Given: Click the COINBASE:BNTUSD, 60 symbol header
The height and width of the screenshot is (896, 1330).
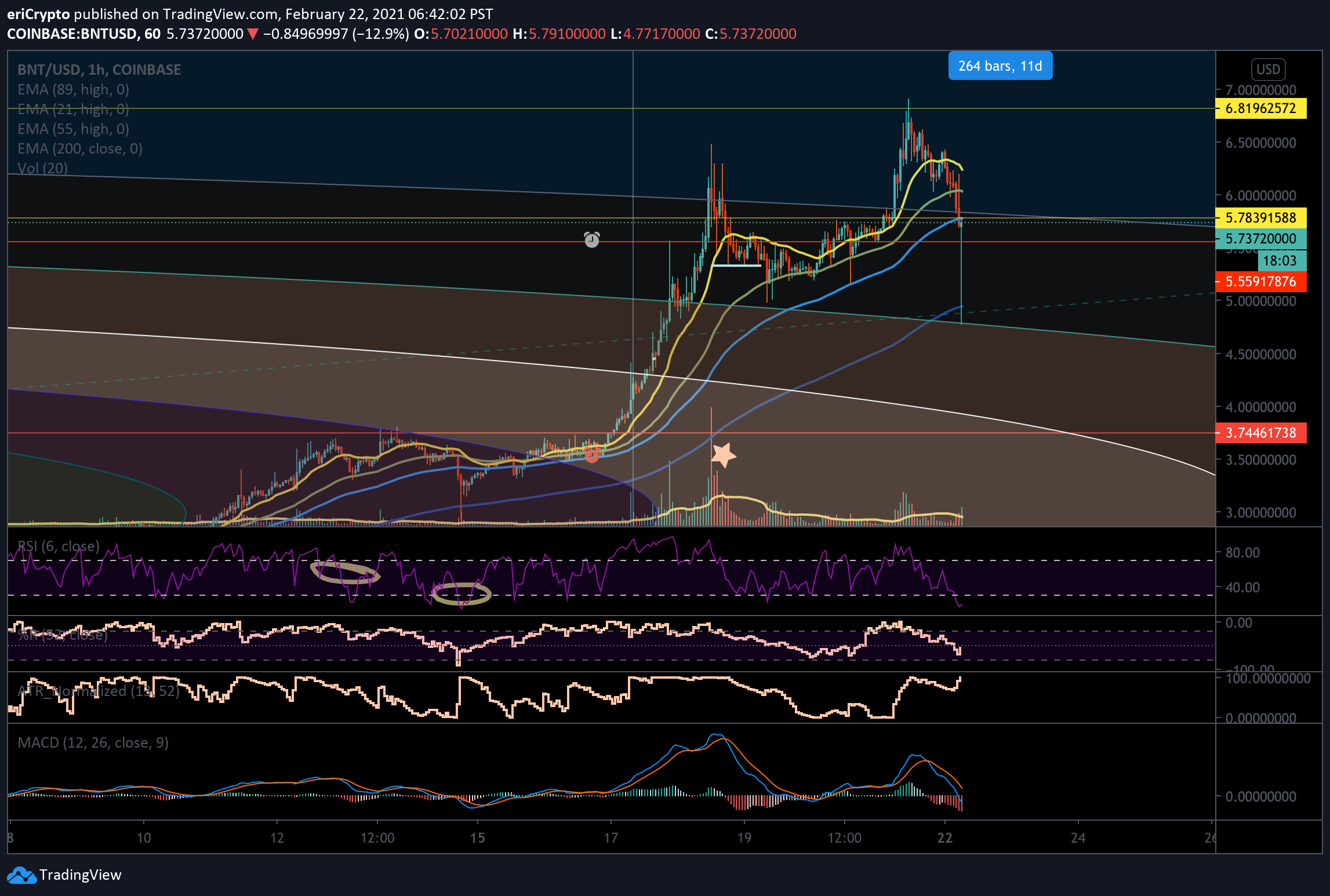Looking at the screenshot, I should pyautogui.click(x=84, y=34).
